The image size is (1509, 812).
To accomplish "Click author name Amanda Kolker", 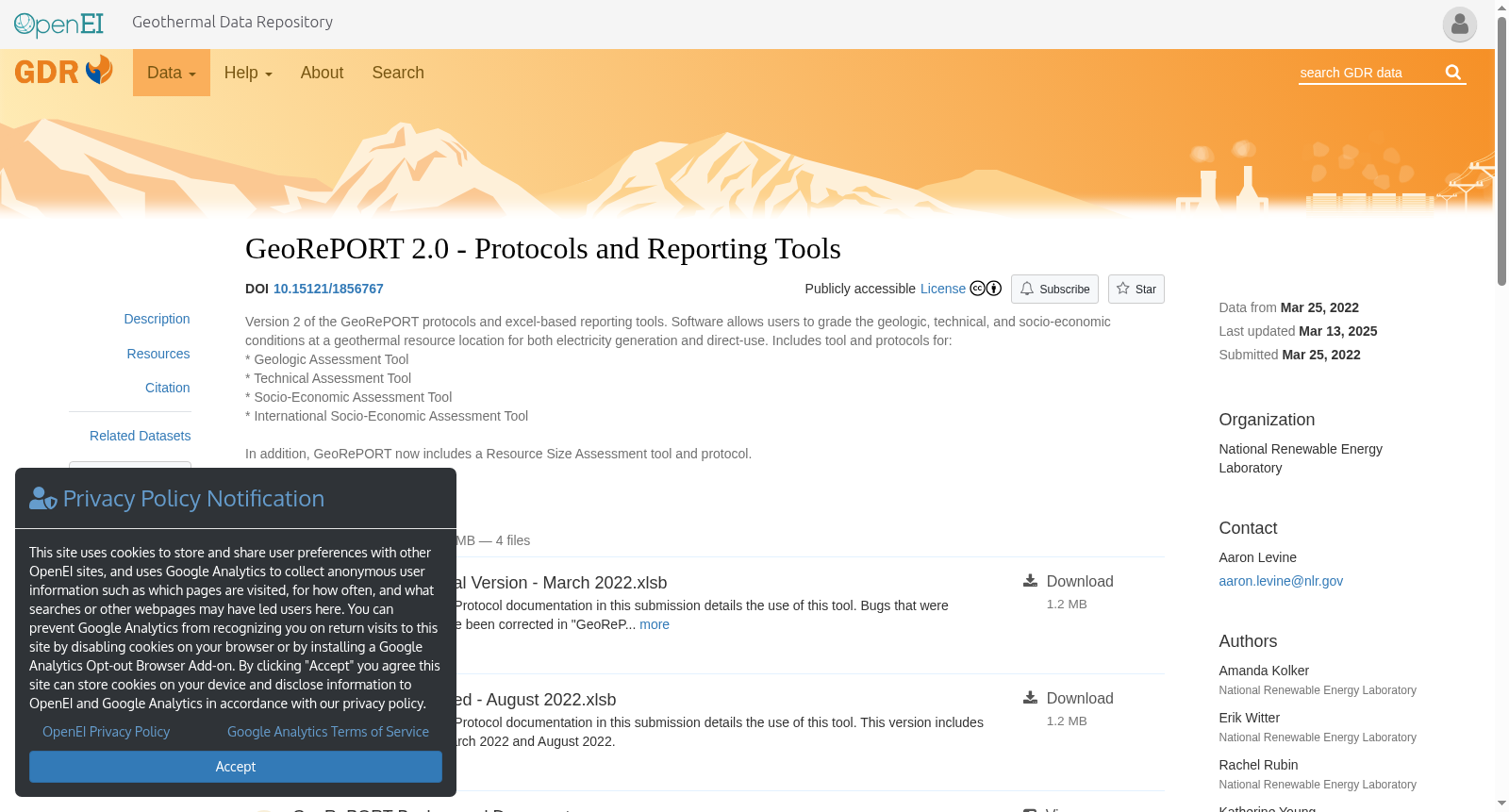I will (x=1264, y=671).
